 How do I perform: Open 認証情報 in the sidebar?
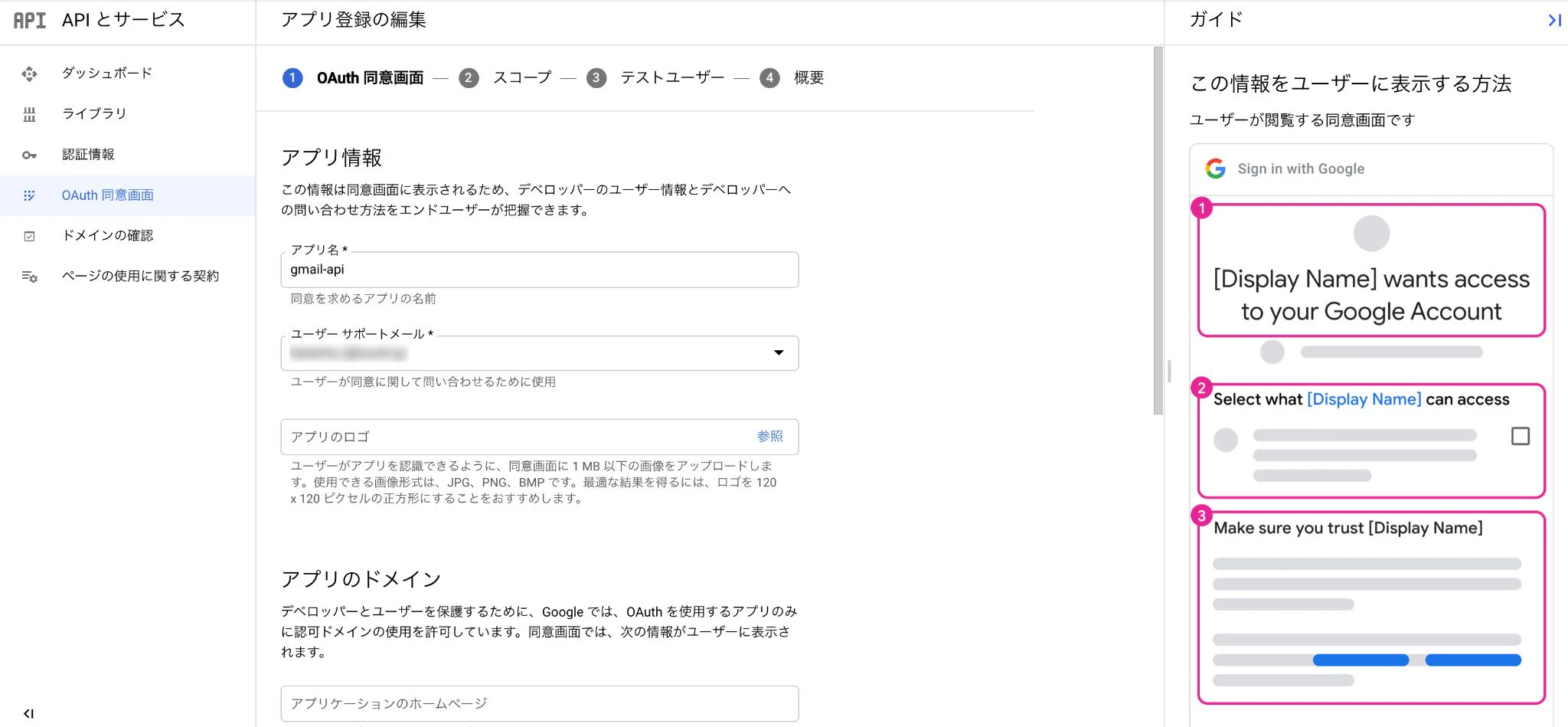pyautogui.click(x=88, y=155)
